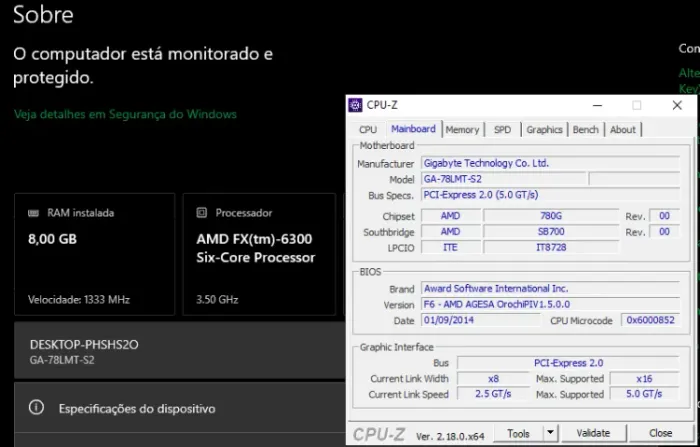The width and height of the screenshot is (700, 447).
Task: Open the Bench tab
Action: pyautogui.click(x=586, y=130)
